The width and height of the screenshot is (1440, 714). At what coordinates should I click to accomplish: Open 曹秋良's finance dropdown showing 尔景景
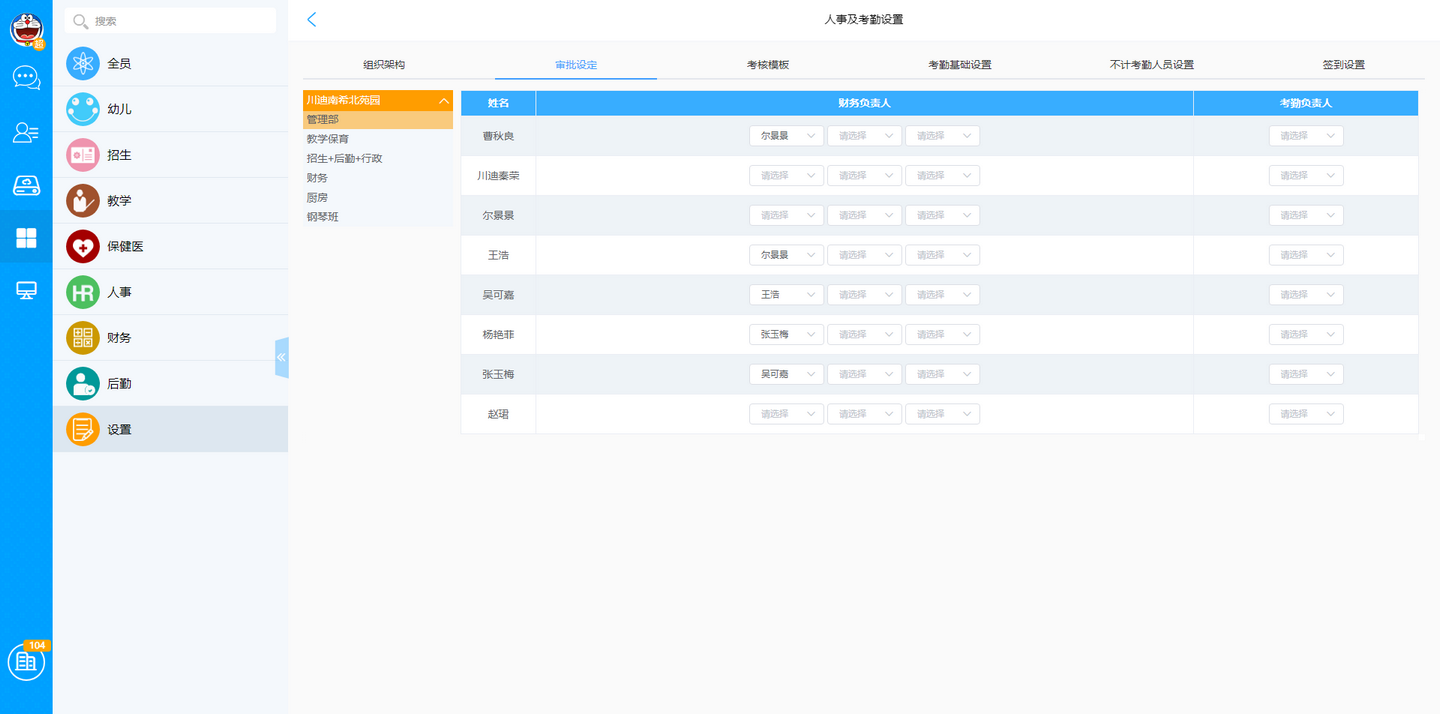point(787,136)
